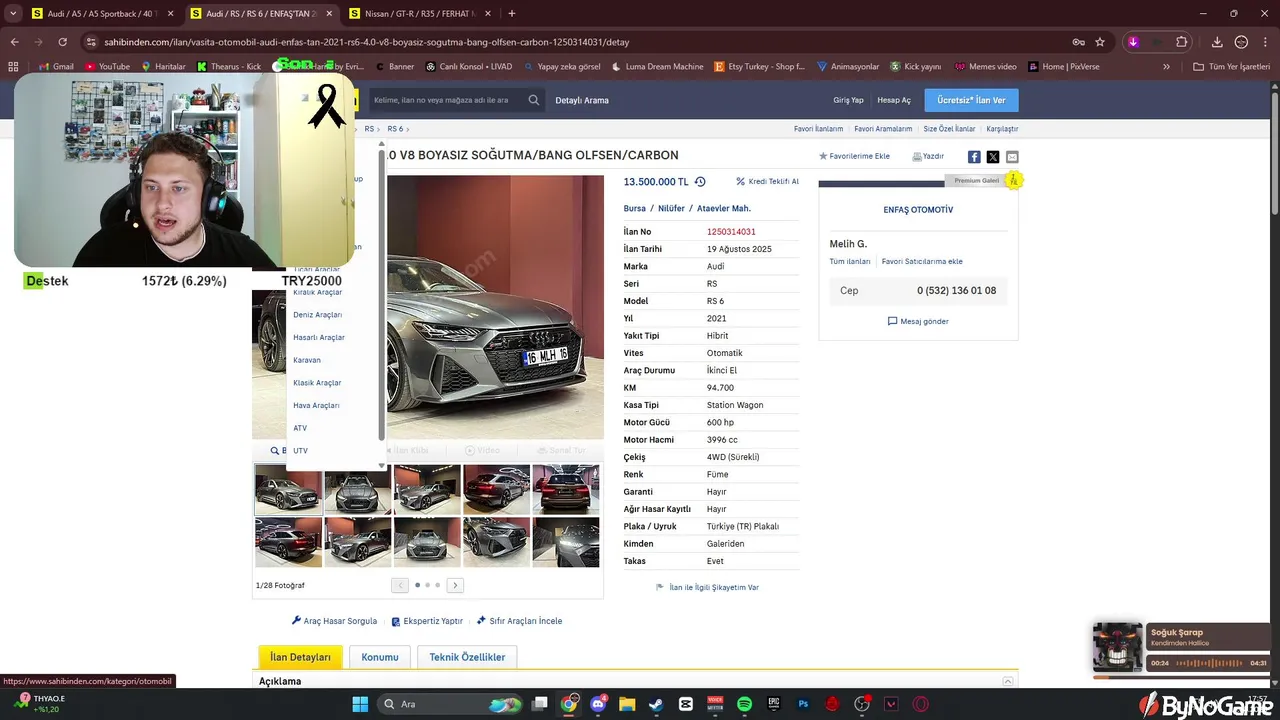Open Chrome extensions puzzle icon
The height and width of the screenshot is (720, 1280).
pyautogui.click(x=1182, y=42)
